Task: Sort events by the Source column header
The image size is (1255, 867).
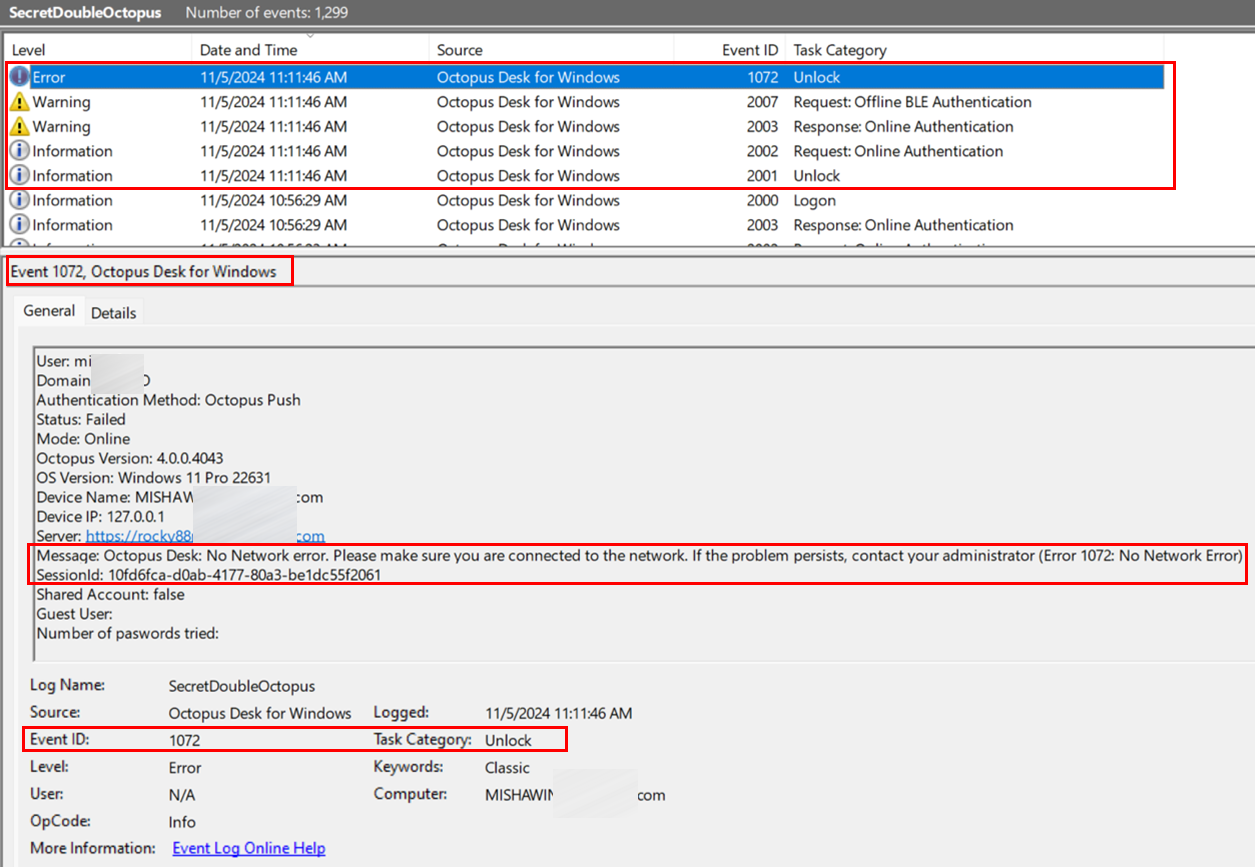Action: (x=552, y=50)
